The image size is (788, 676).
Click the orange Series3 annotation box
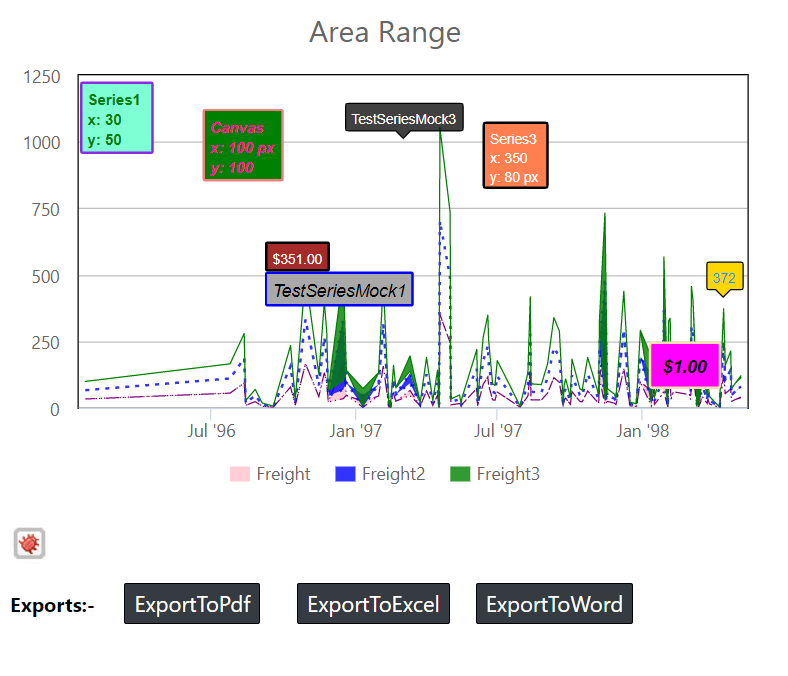pos(515,155)
